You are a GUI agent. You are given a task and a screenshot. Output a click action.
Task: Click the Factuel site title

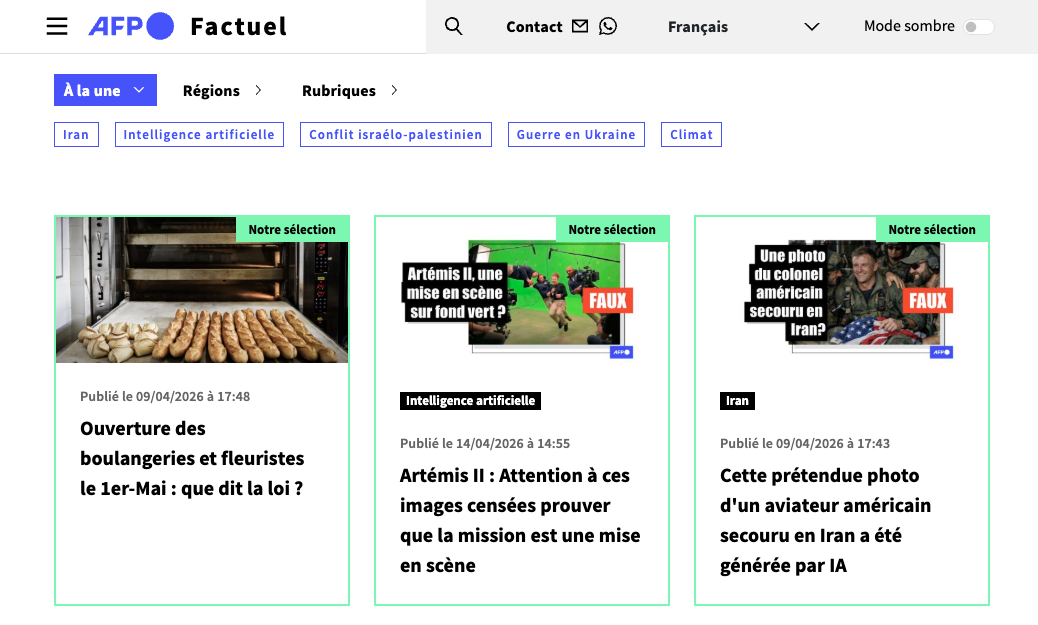click(x=238, y=26)
